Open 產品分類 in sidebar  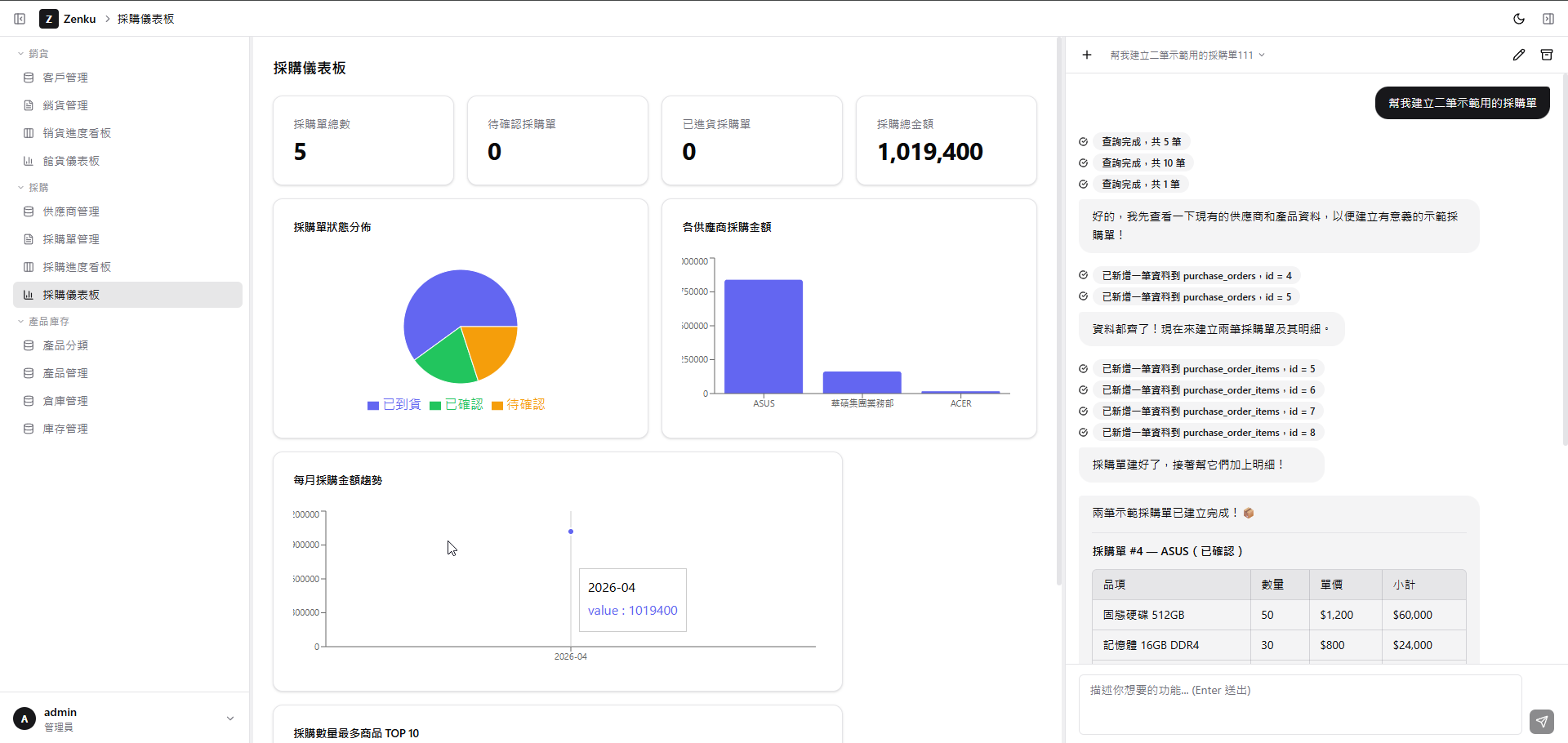click(127, 345)
